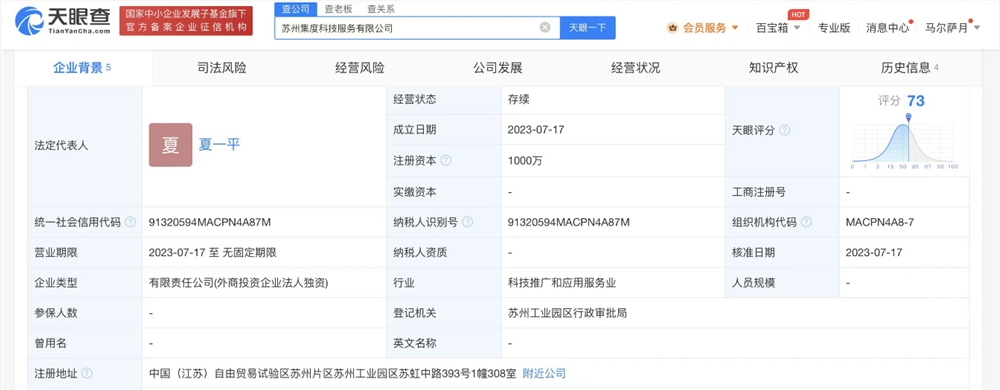The height and width of the screenshot is (390, 1000).
Task: Open the 消息中心 link
Action: 888,28
